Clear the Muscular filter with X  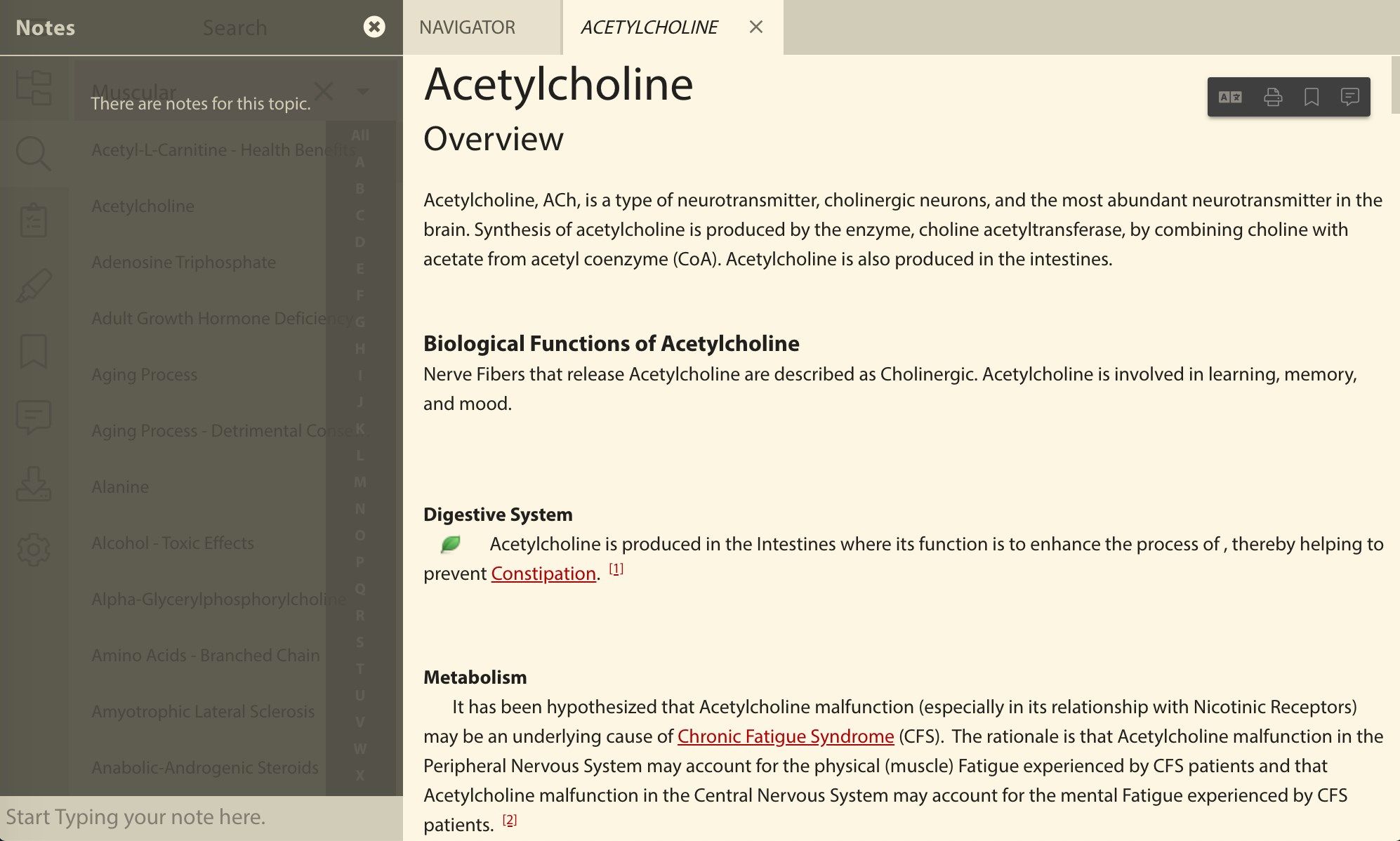(324, 91)
